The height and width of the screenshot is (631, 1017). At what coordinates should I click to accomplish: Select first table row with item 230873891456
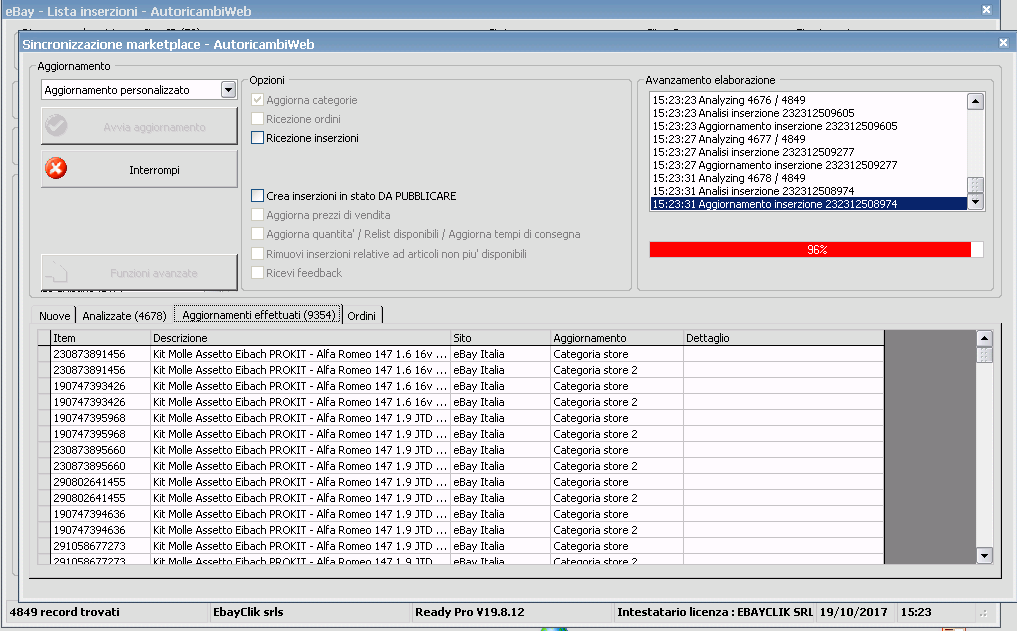pos(89,354)
